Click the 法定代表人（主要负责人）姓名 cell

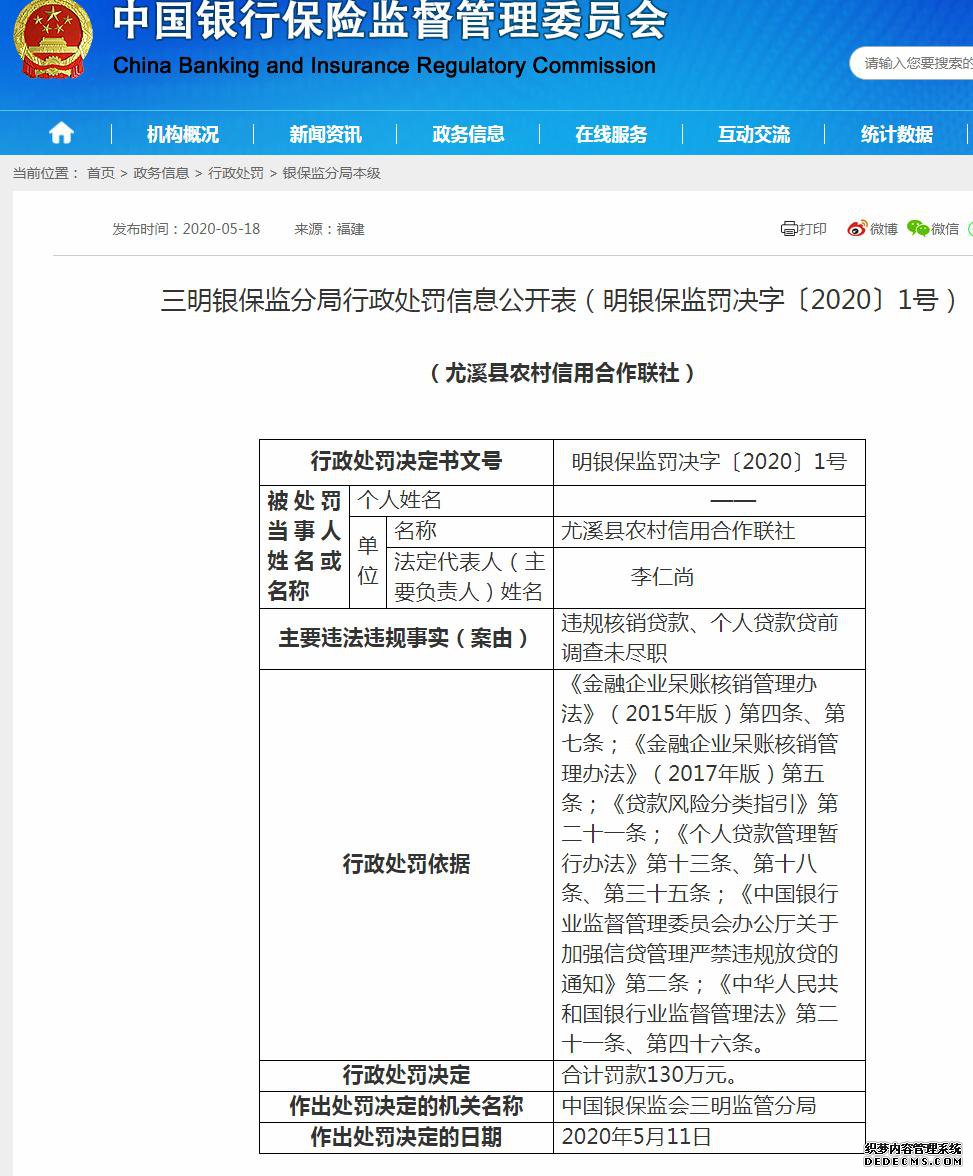pos(470,577)
